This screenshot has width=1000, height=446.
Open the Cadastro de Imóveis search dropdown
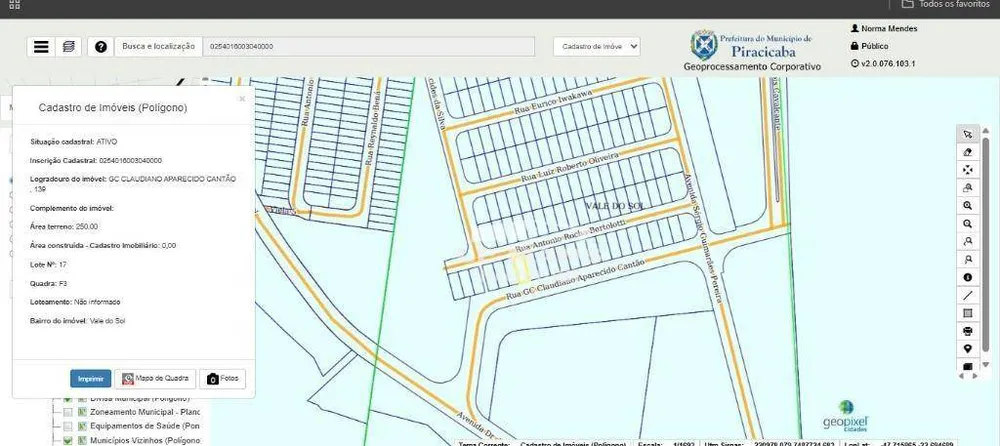click(x=597, y=47)
